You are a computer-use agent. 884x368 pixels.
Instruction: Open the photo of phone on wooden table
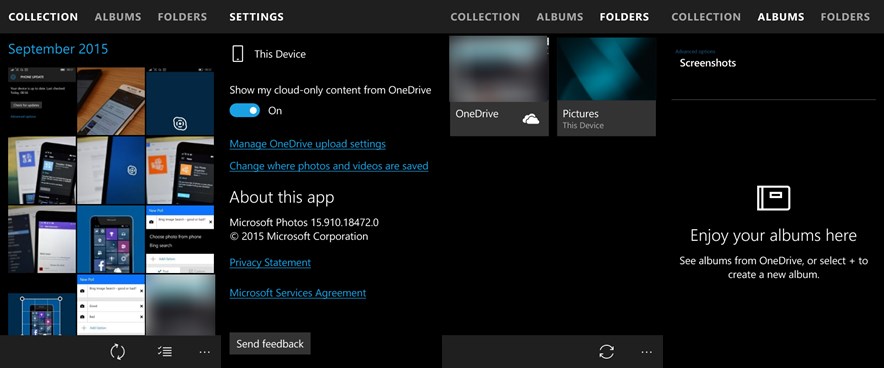pyautogui.click(x=111, y=100)
